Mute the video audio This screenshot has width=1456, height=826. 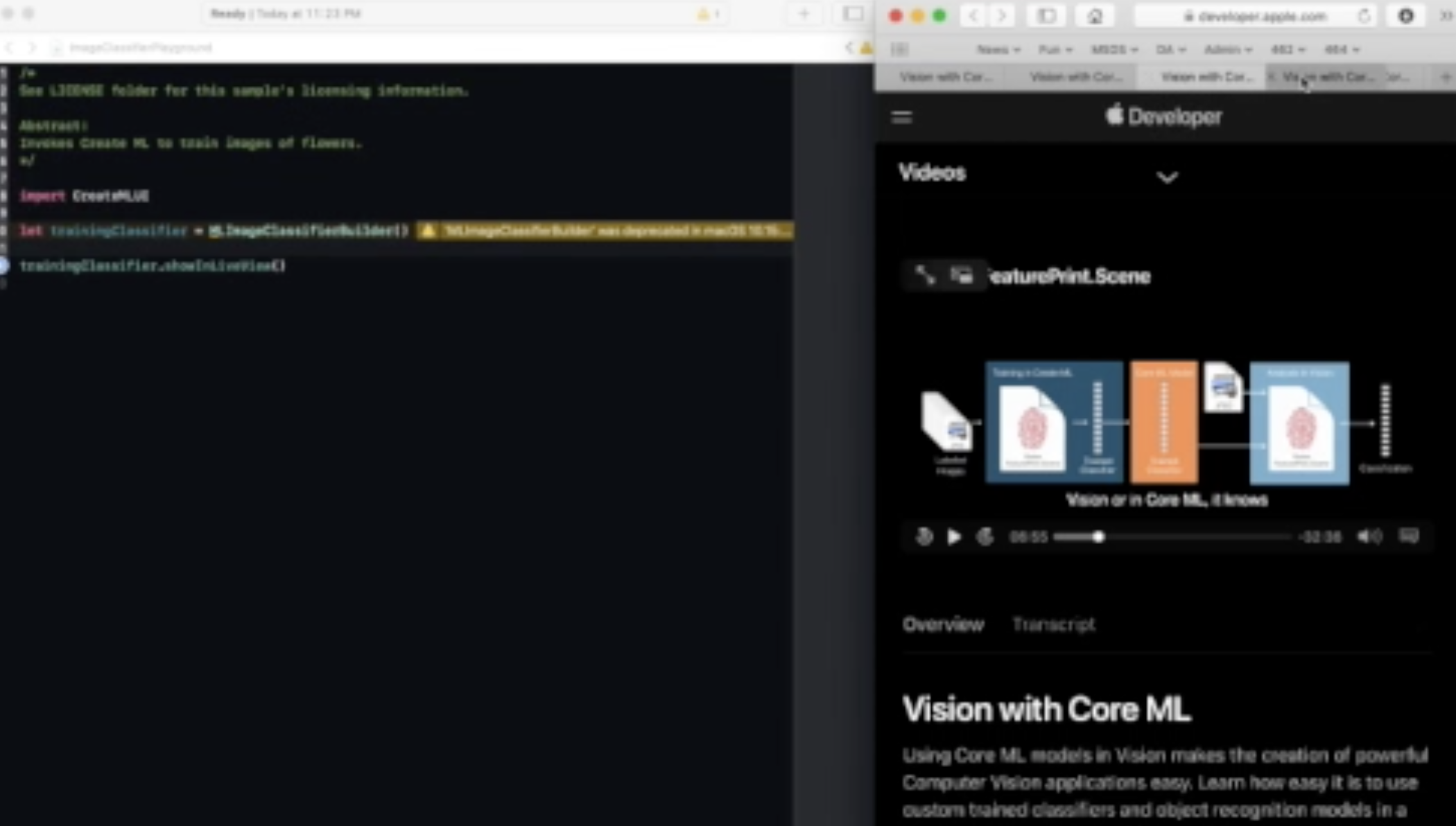(x=1369, y=536)
